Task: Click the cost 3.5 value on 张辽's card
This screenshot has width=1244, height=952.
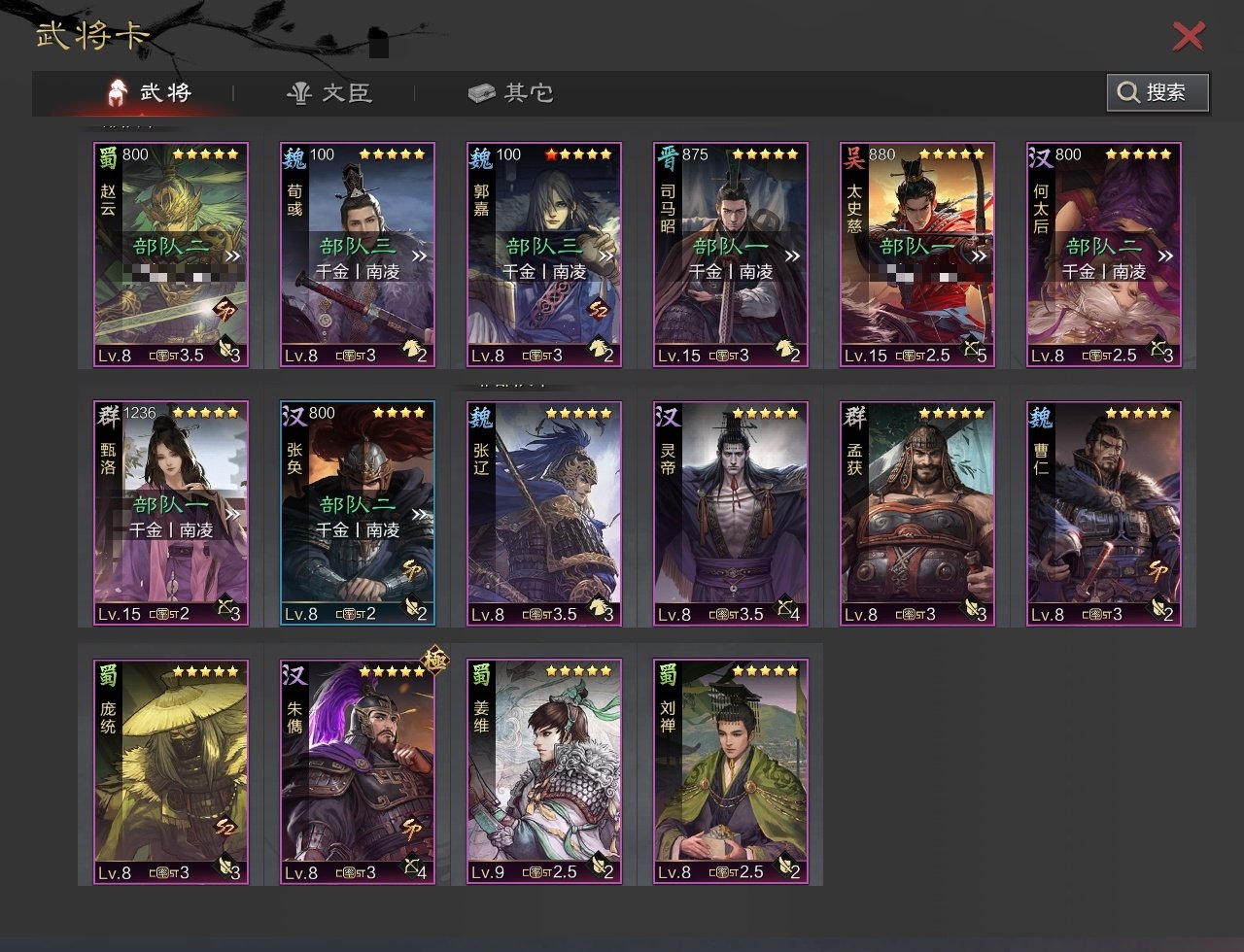Action: tap(564, 614)
